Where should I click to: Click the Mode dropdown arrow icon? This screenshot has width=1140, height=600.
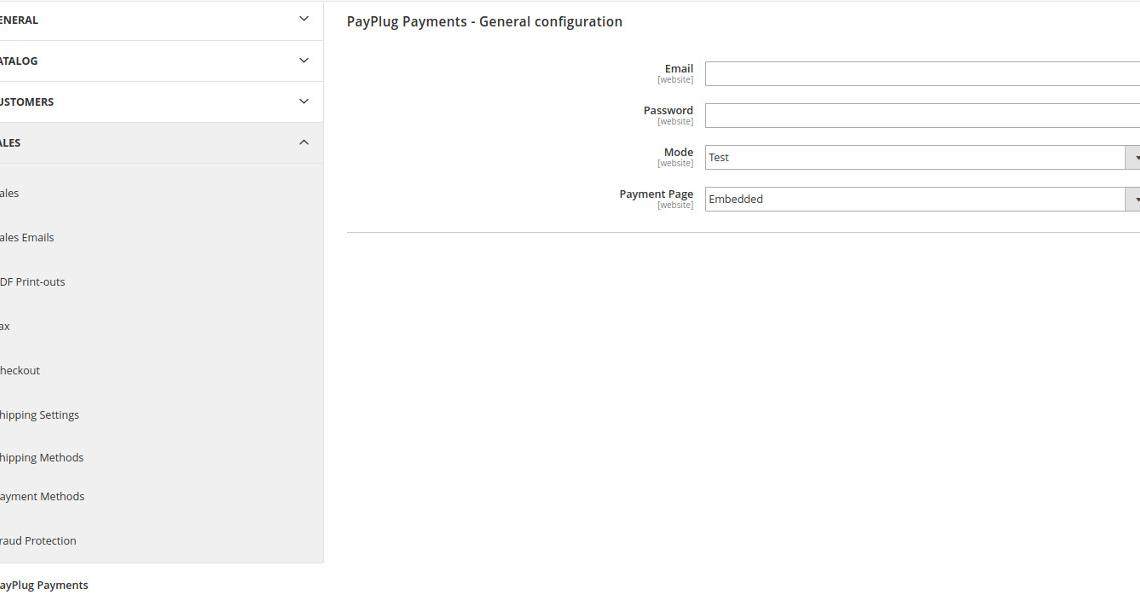pos(1135,157)
